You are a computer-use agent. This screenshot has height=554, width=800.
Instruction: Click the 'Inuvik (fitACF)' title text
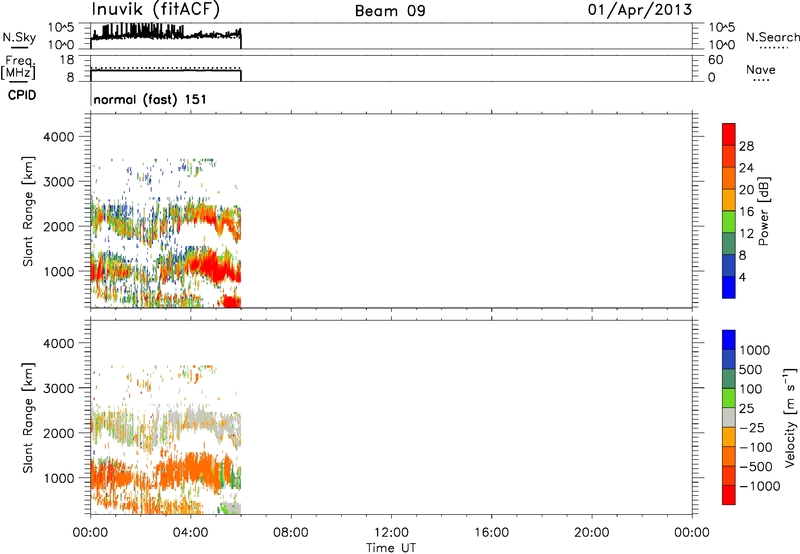[x=156, y=10]
